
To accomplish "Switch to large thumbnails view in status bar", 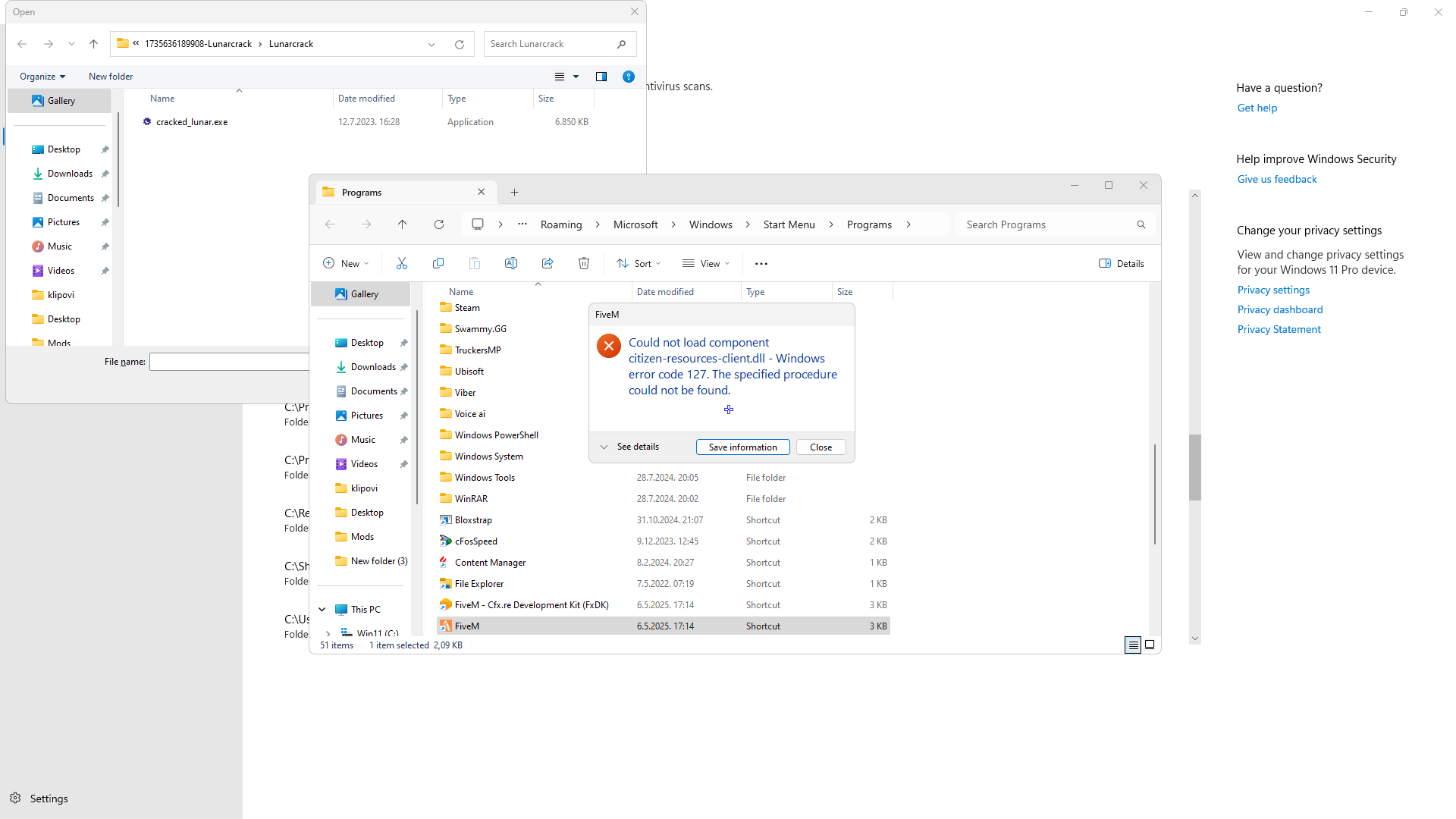I will [x=1149, y=645].
